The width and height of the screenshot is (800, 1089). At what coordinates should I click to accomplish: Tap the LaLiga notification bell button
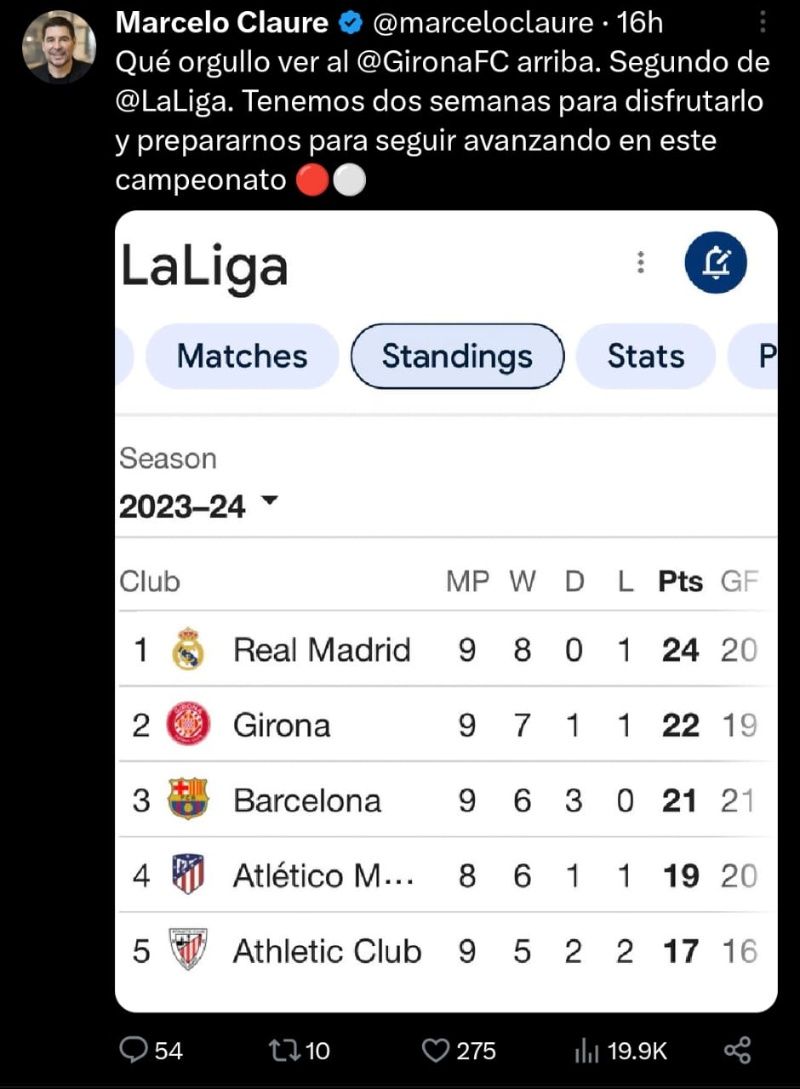coord(715,263)
